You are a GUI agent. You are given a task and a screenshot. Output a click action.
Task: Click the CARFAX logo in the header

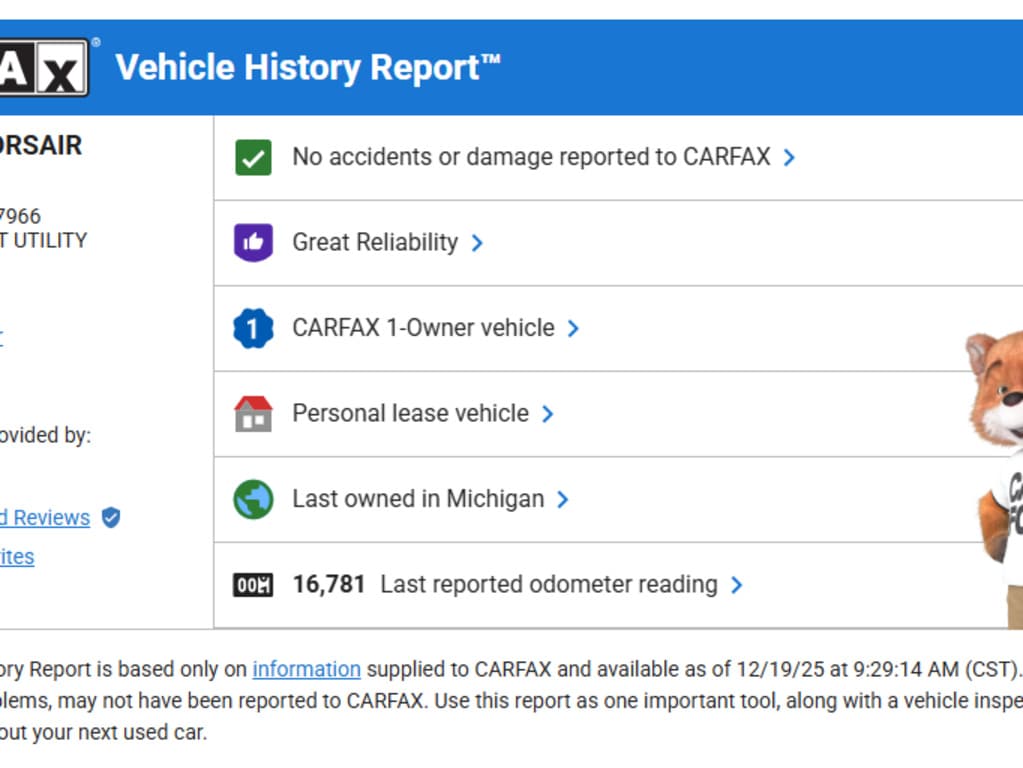point(43,68)
